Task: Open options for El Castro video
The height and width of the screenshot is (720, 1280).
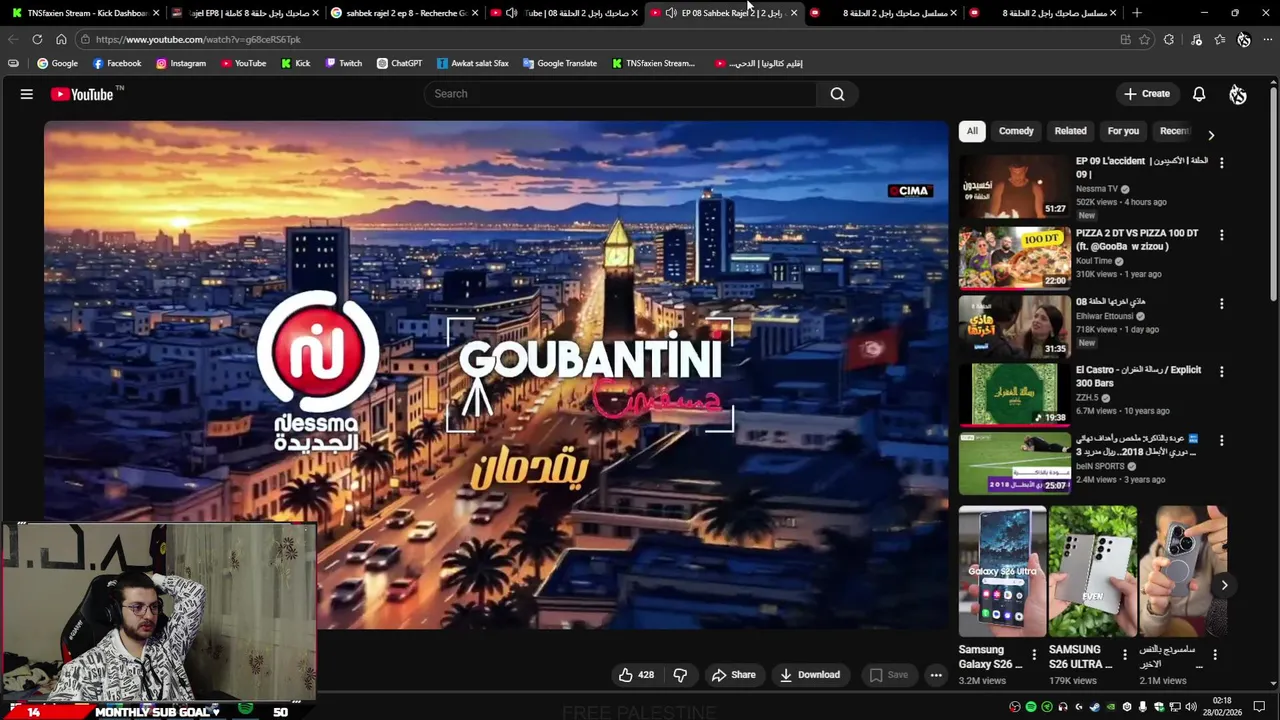Action: (x=1221, y=371)
